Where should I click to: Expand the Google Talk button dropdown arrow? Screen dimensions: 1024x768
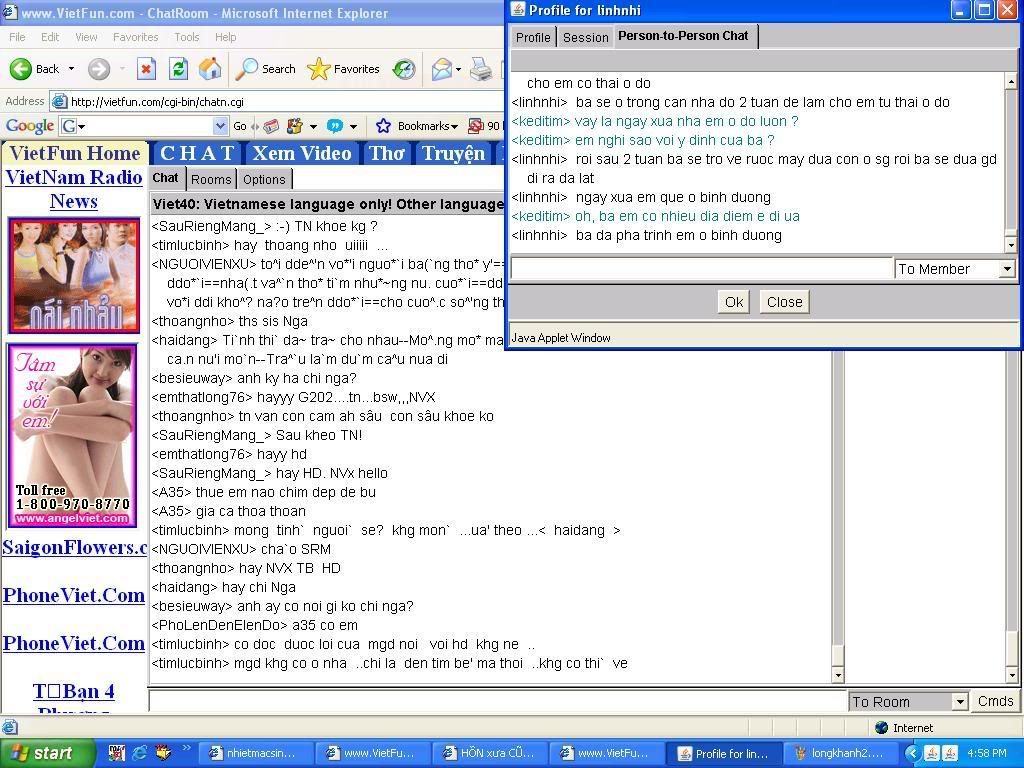tap(353, 126)
